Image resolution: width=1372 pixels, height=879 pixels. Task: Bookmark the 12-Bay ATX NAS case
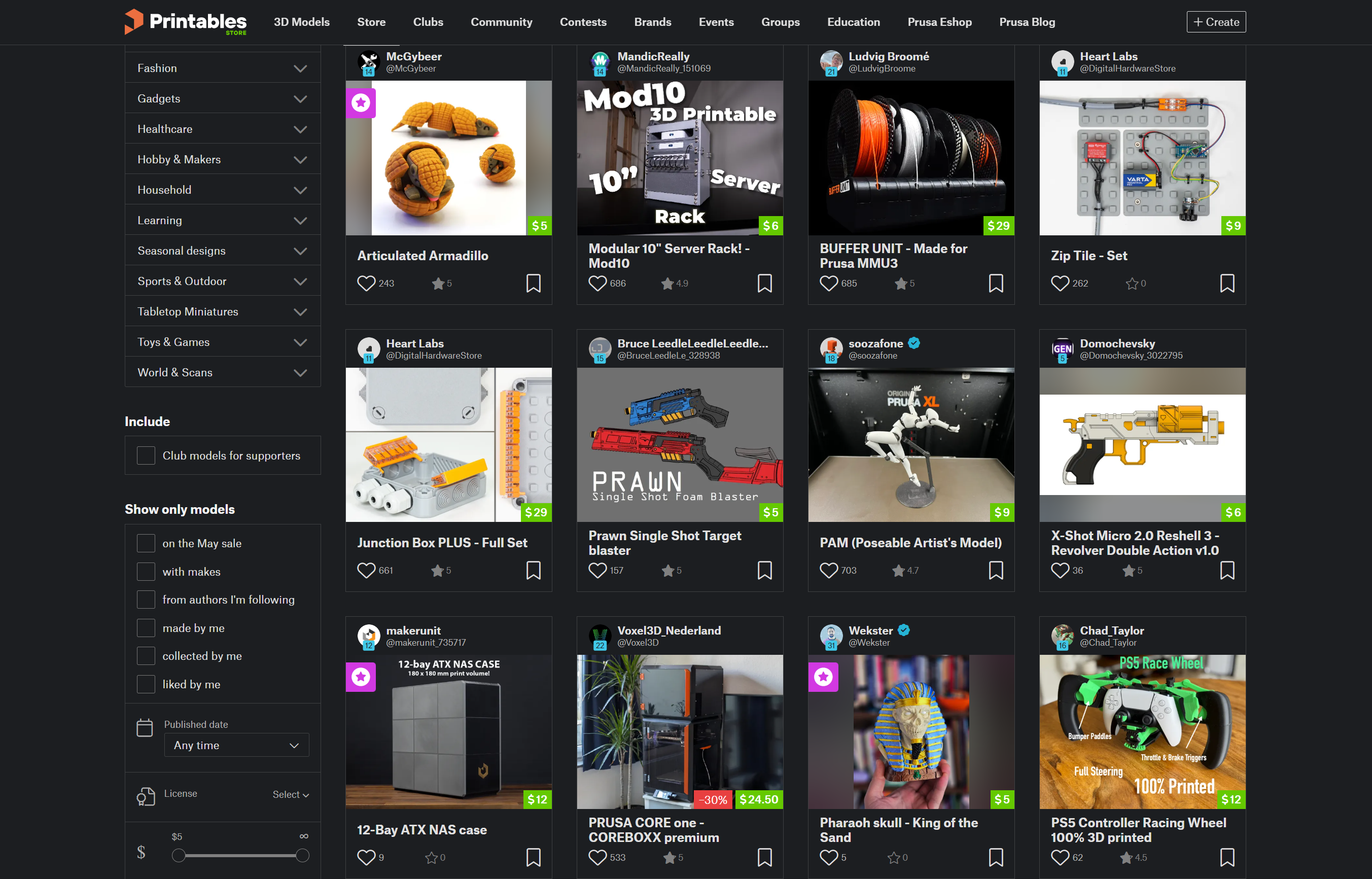[533, 857]
